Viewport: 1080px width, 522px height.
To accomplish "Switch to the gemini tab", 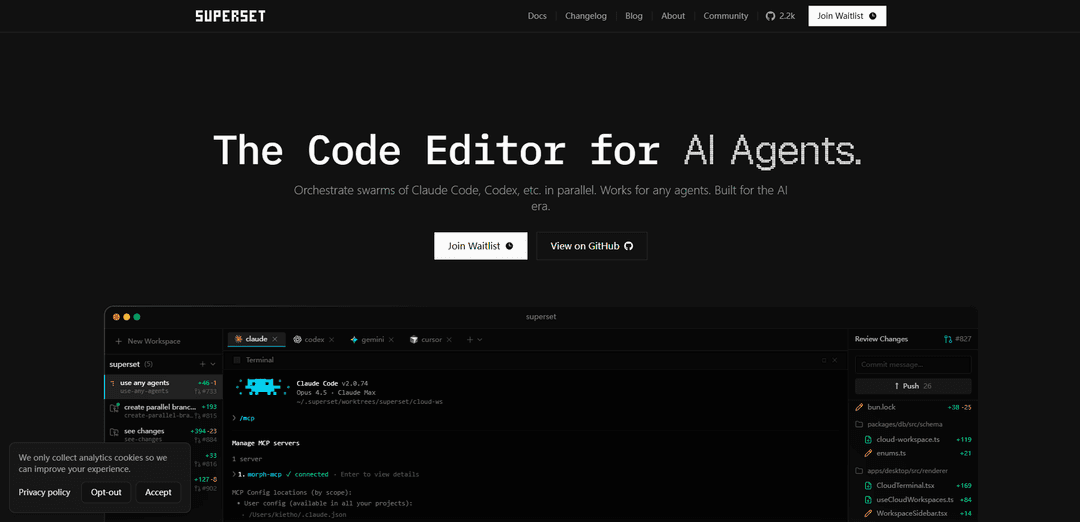I will (x=365, y=340).
